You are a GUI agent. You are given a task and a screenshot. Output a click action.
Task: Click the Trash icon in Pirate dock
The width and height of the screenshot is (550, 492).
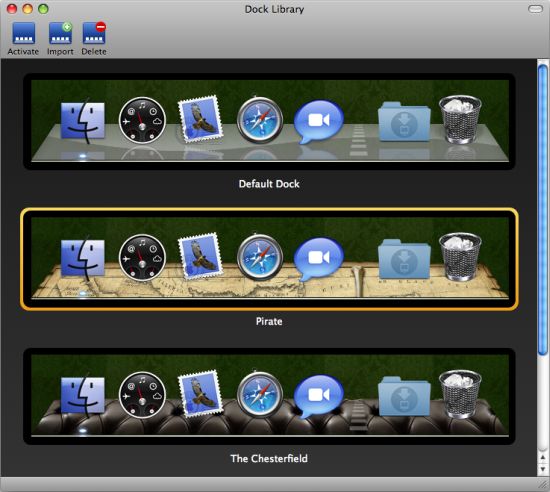click(x=460, y=256)
